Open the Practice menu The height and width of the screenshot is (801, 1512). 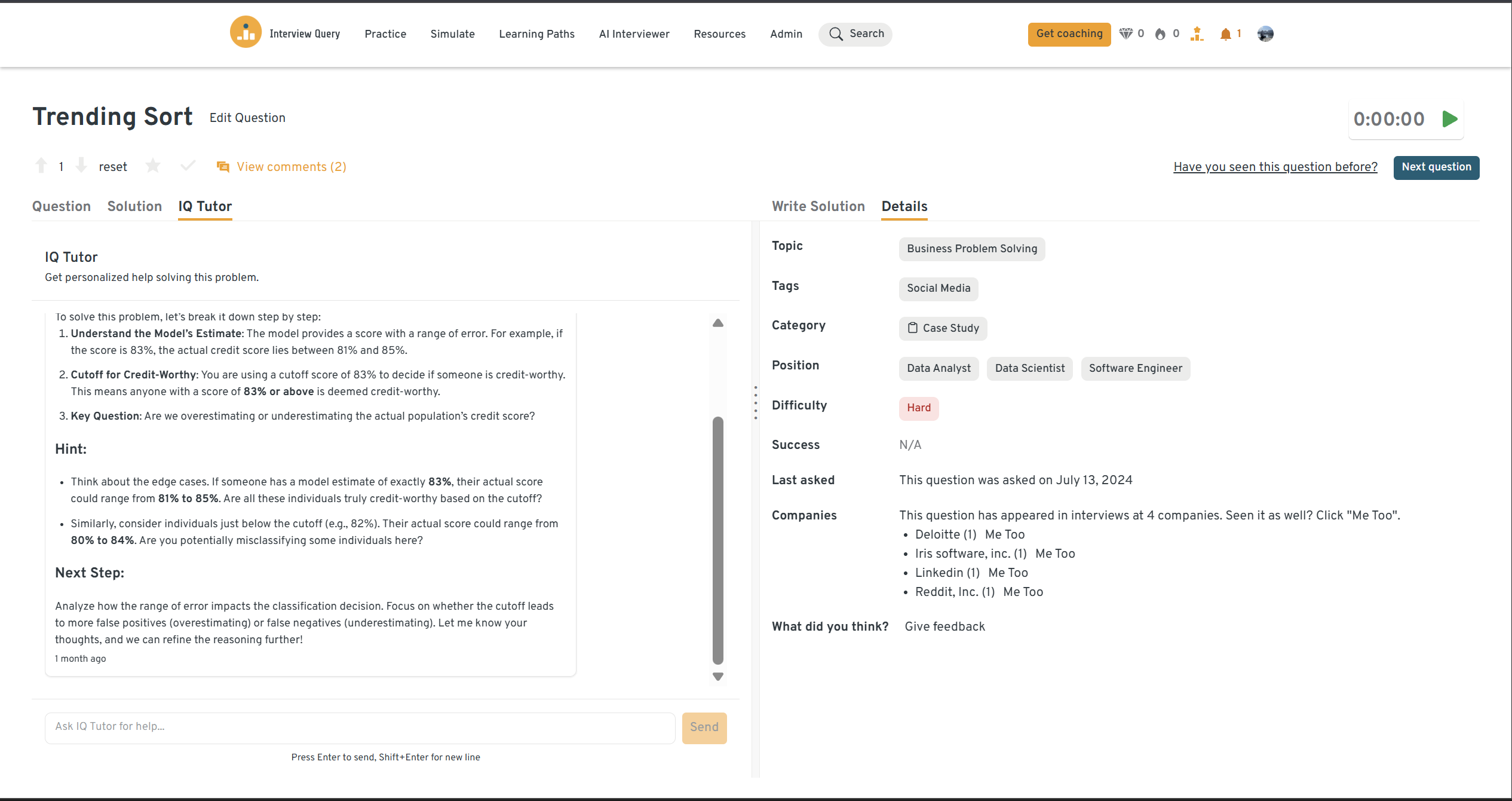tap(385, 34)
